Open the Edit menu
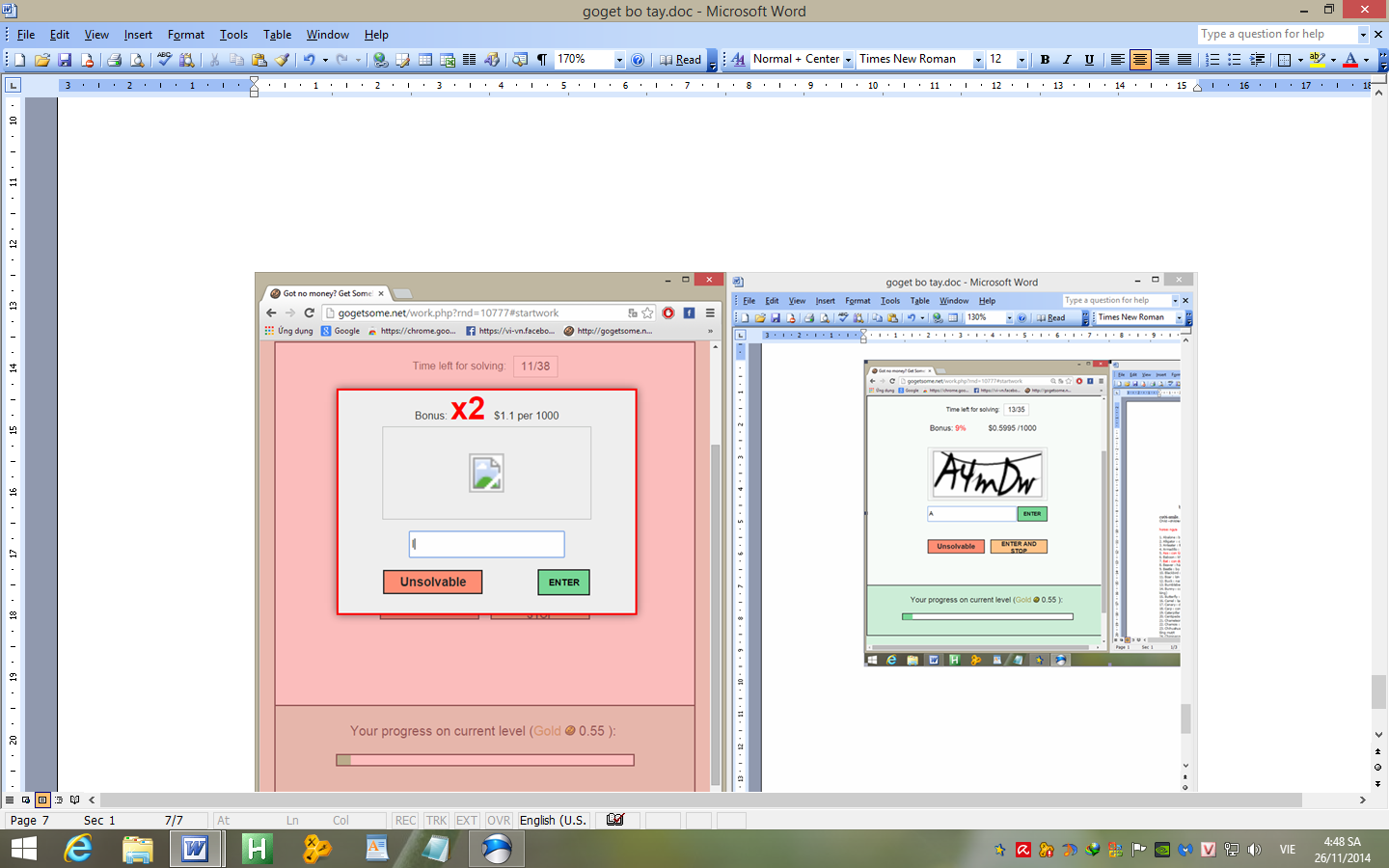Screen dimensions: 1389x868 click(x=60, y=35)
